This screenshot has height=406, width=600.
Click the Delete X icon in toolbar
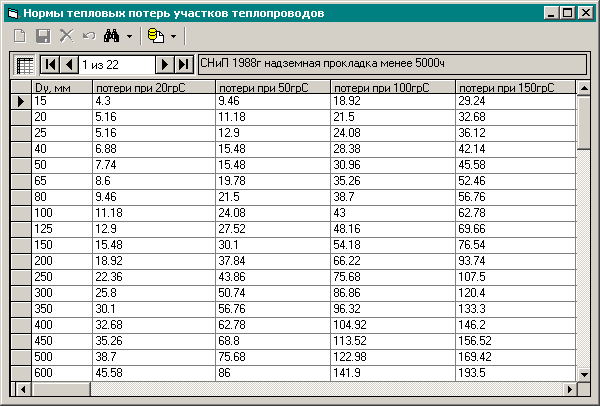click(66, 36)
